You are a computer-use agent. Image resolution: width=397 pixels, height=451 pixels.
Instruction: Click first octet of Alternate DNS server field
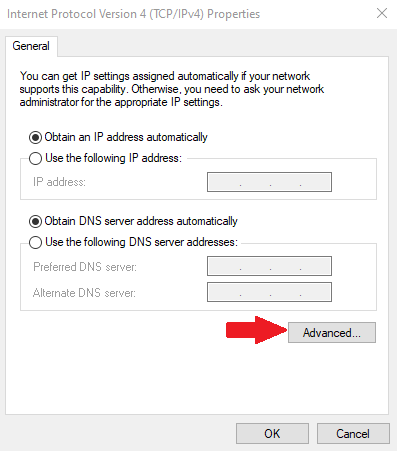point(224,292)
